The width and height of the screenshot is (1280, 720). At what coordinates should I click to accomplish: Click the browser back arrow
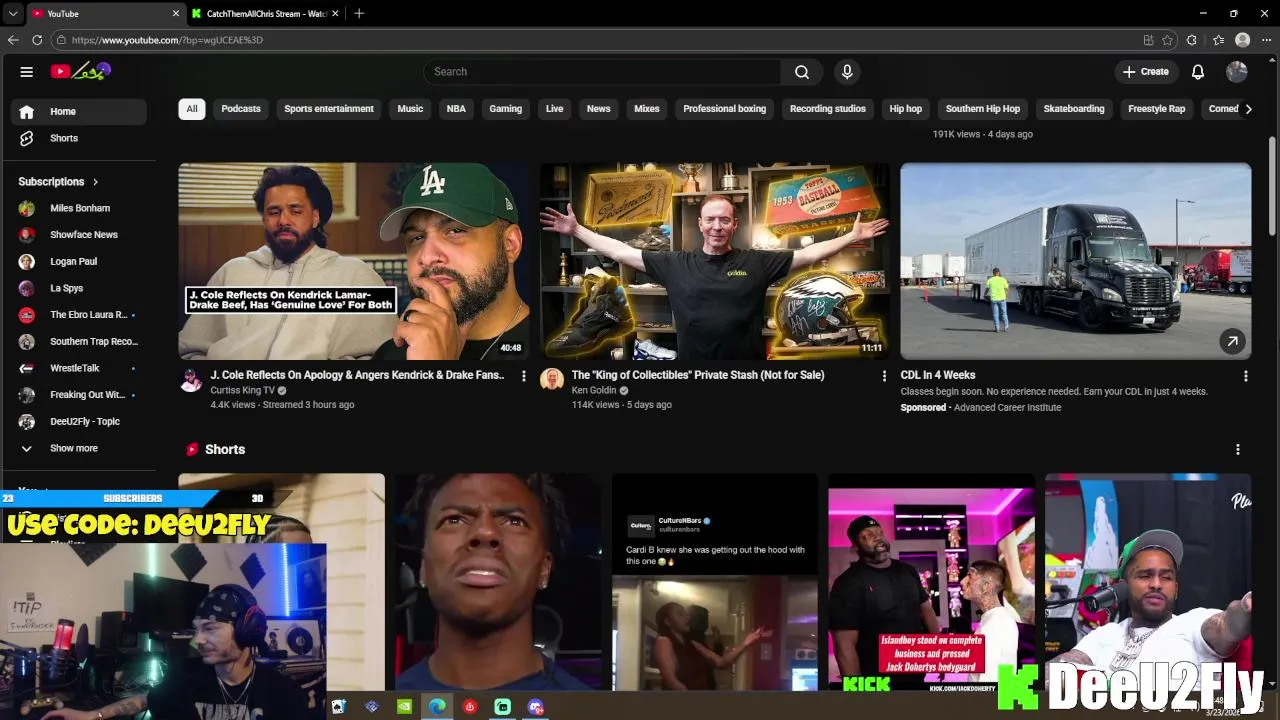click(13, 40)
